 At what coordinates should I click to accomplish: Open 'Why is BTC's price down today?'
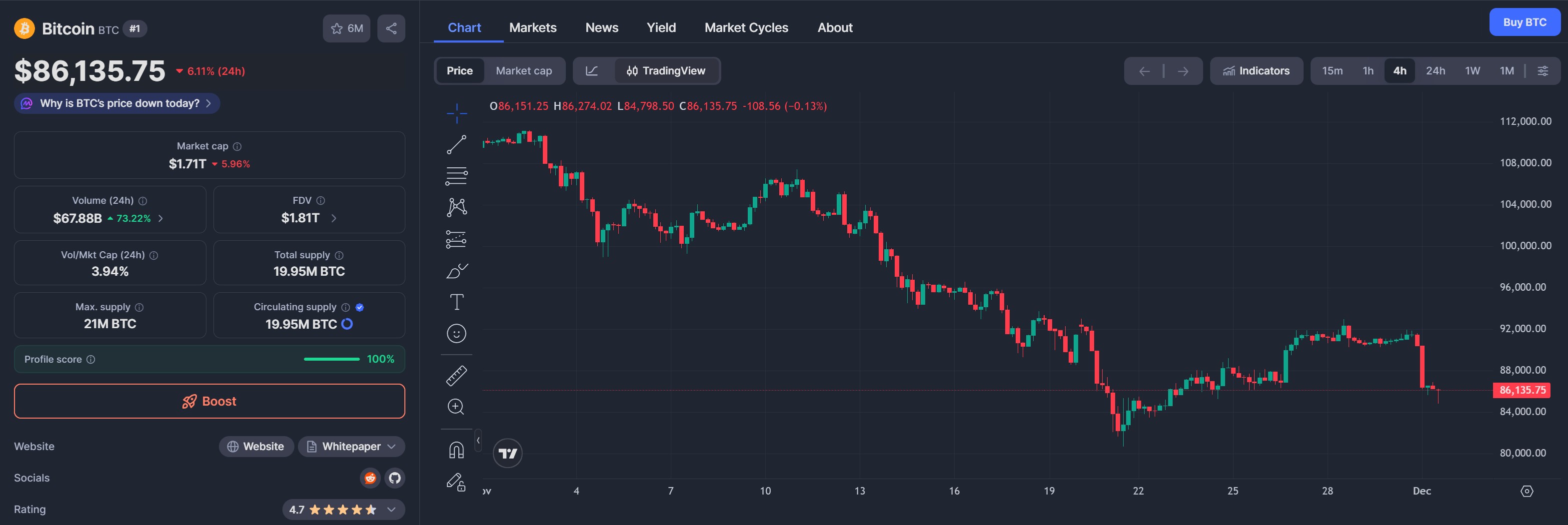point(119,103)
